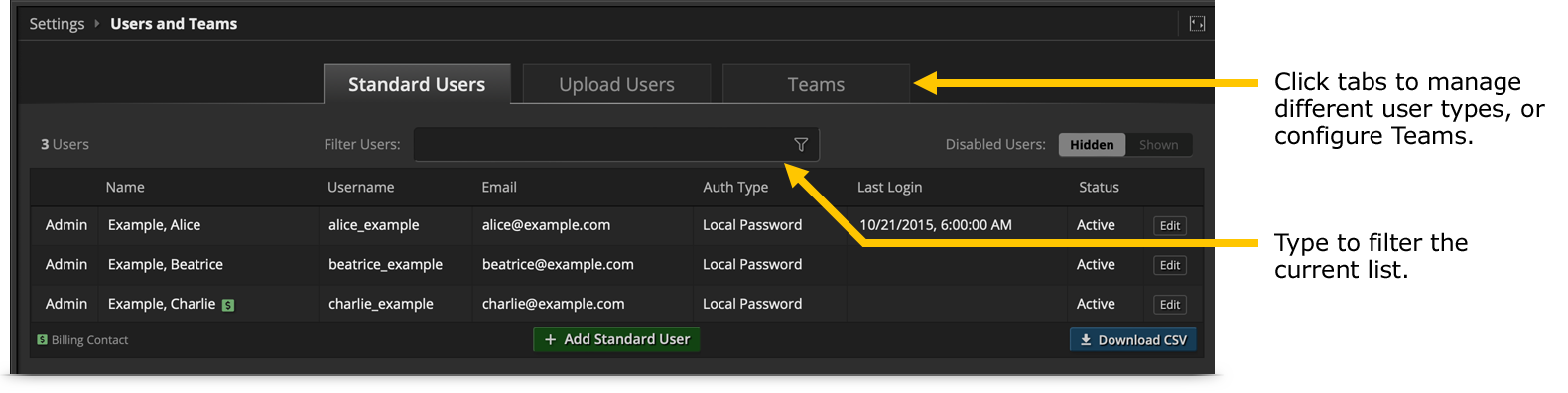
Task: Sort by Auth Type column header
Action: click(x=735, y=187)
